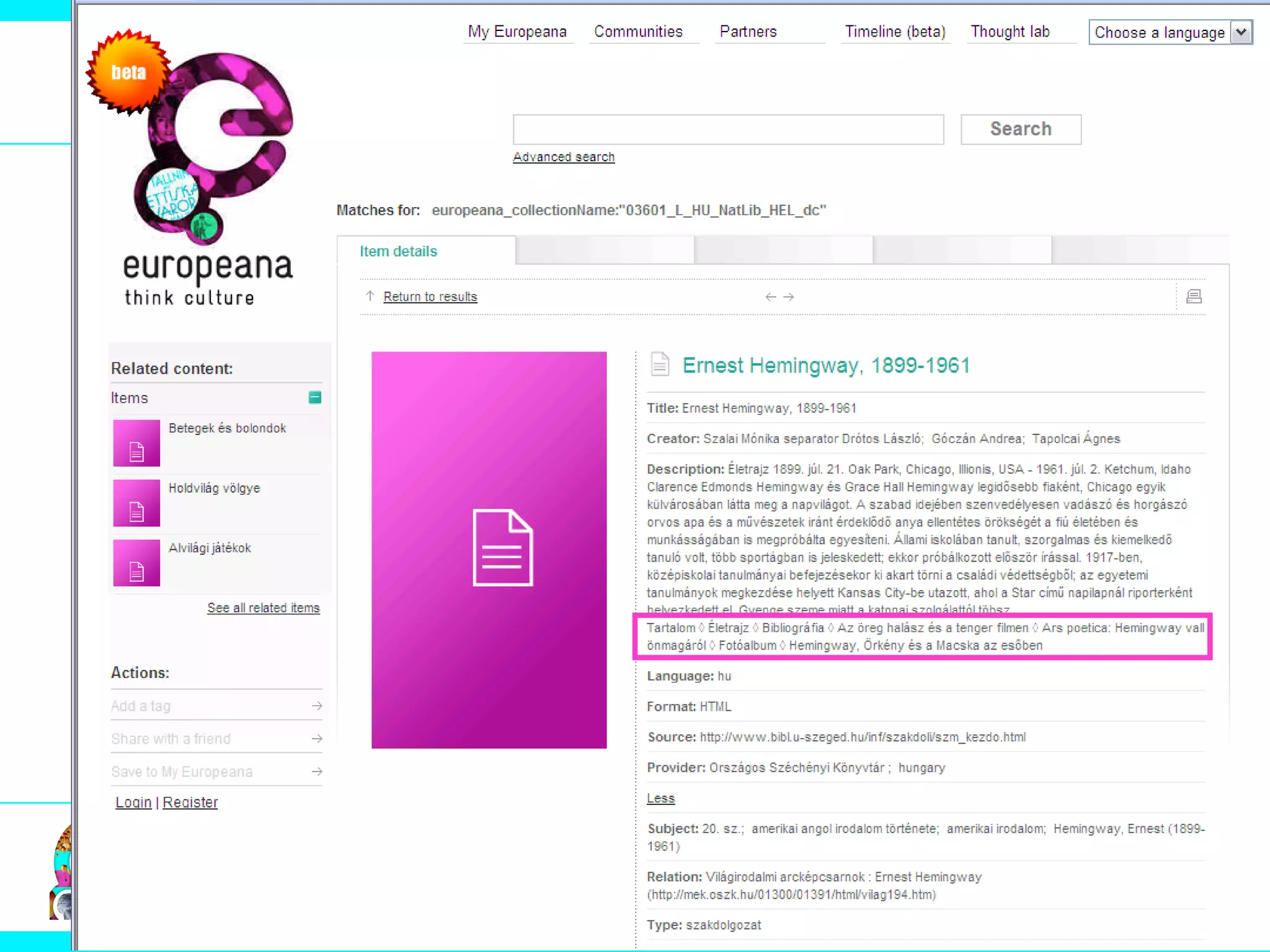This screenshot has width=1270, height=952.
Task: Click document icon beside item title
Action: coord(660,364)
